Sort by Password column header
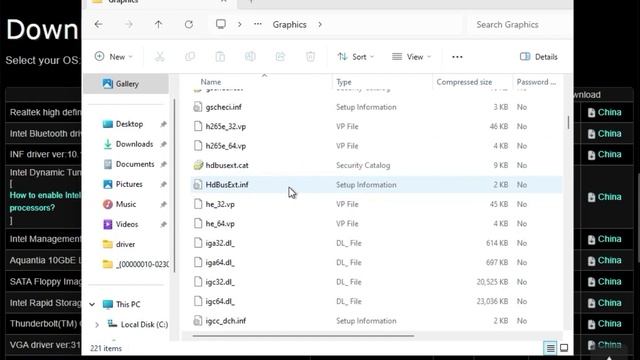Screen dimensions: 640x360 536,82
